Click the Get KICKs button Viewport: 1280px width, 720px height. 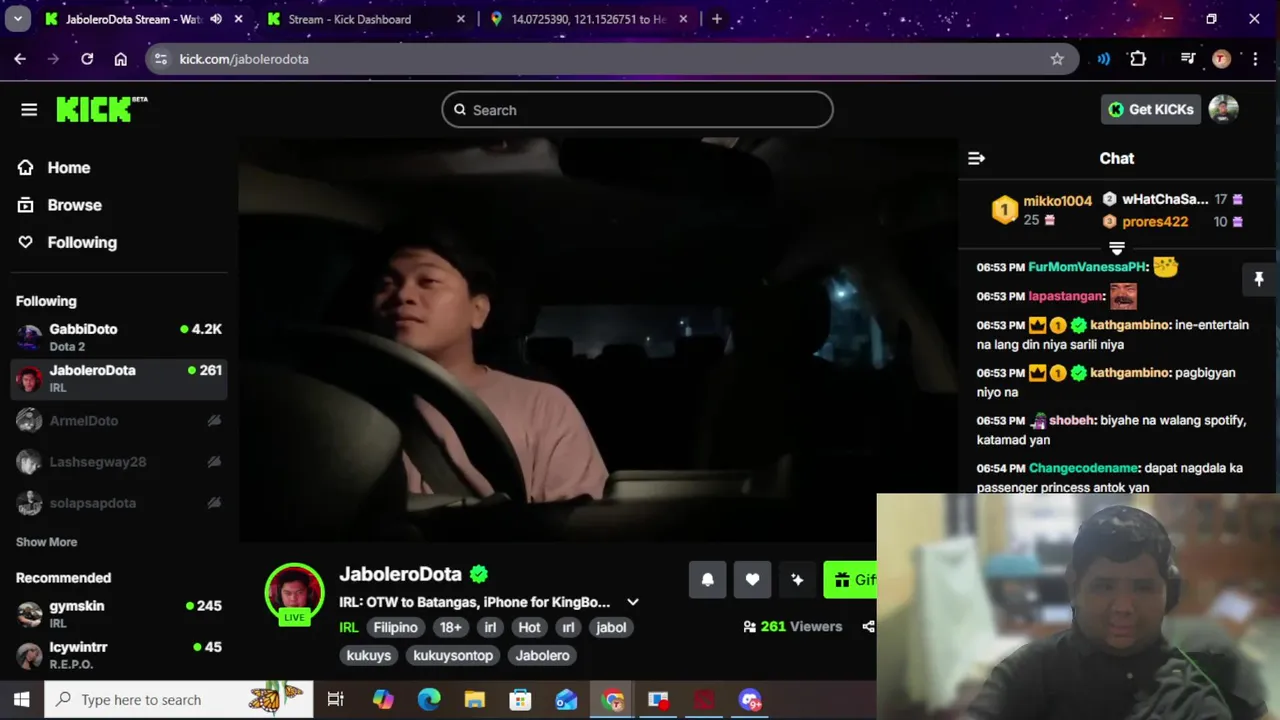coord(1150,109)
